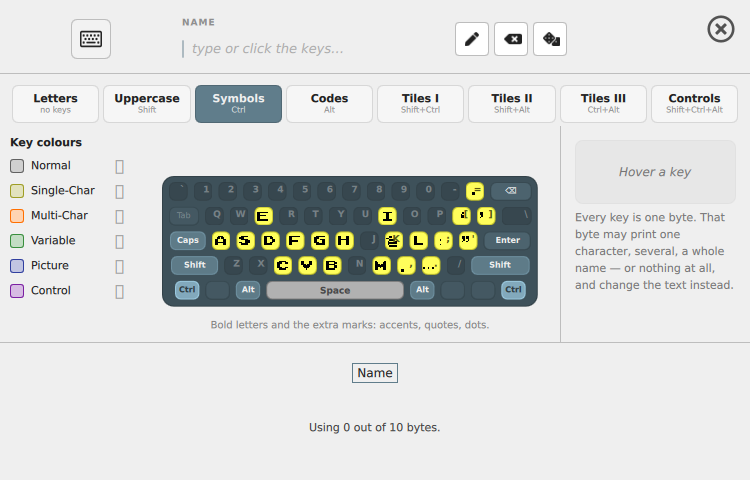Click the keyboard's backspace key
Viewport: 750px width, 480px height.
tap(511, 191)
